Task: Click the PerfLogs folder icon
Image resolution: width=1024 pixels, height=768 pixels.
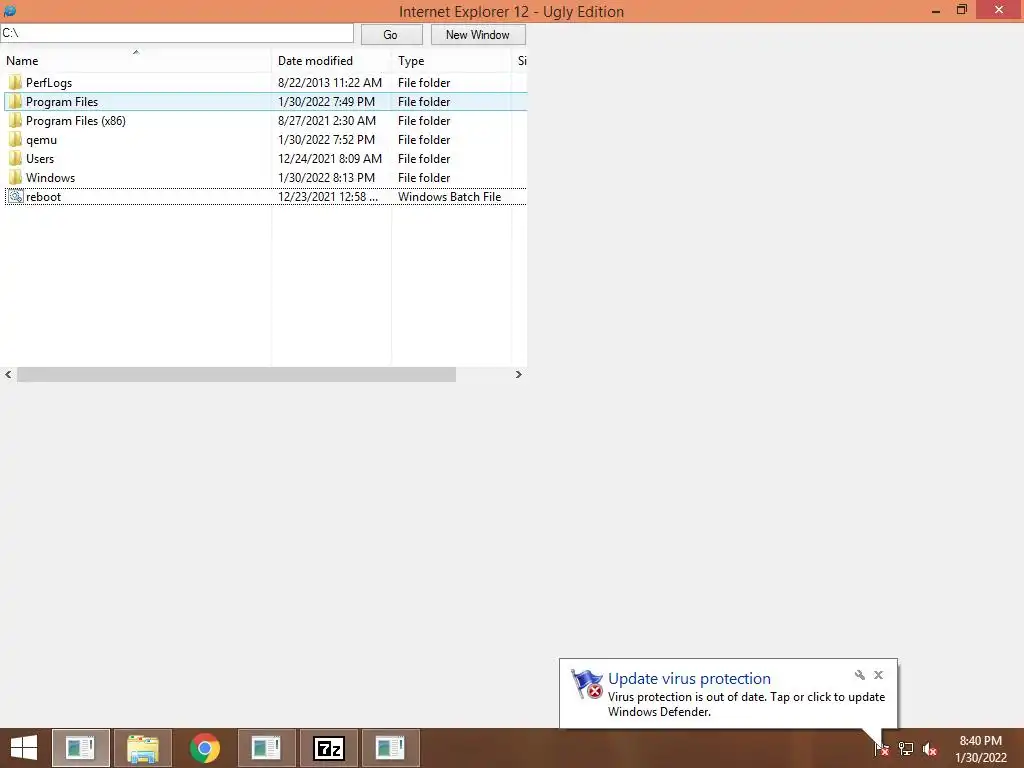Action: (x=15, y=83)
